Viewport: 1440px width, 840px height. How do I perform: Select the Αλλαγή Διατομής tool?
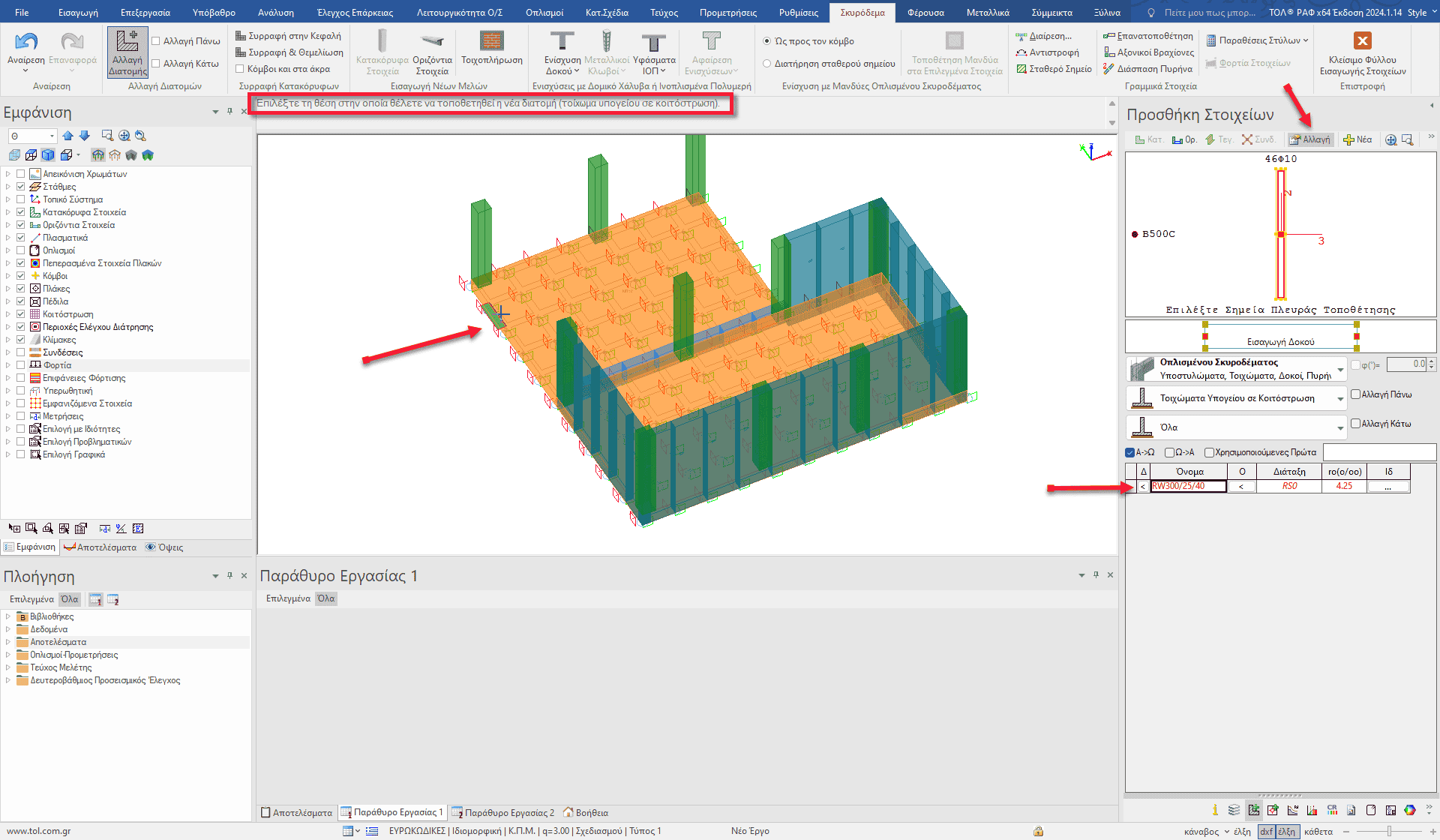coord(127,52)
